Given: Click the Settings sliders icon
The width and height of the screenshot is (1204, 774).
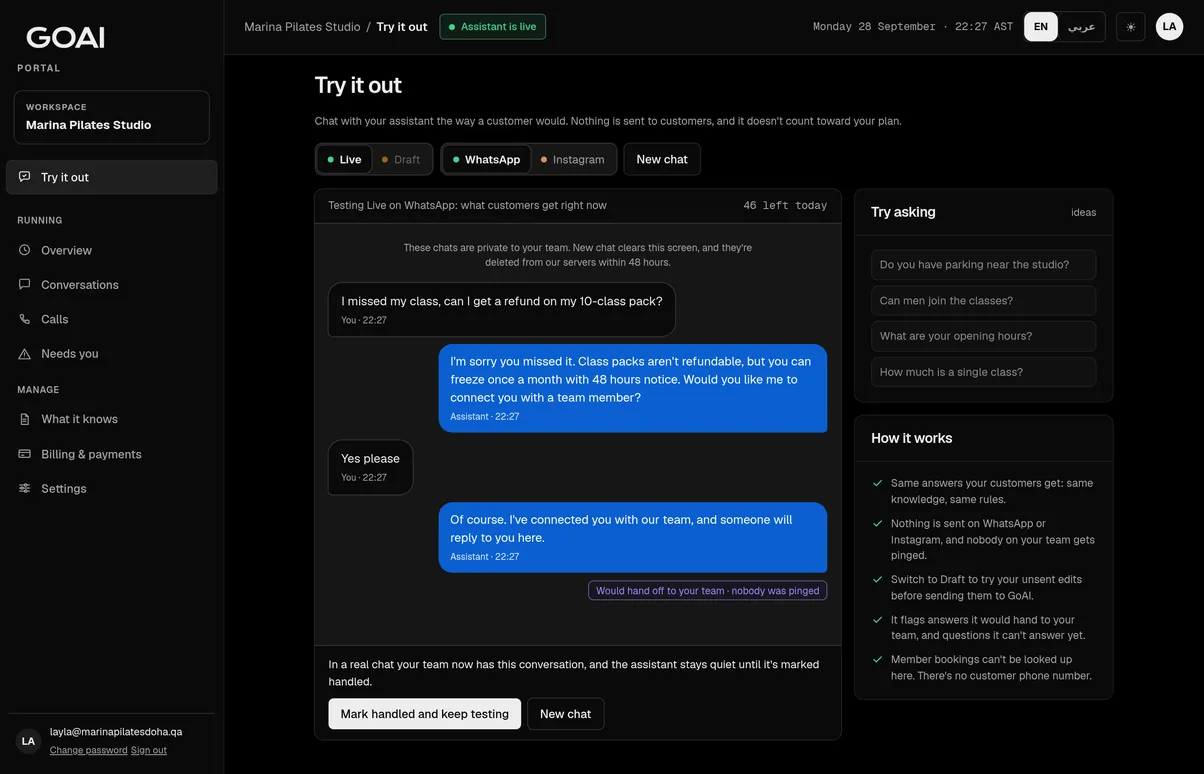Looking at the screenshot, I should click(25, 488).
